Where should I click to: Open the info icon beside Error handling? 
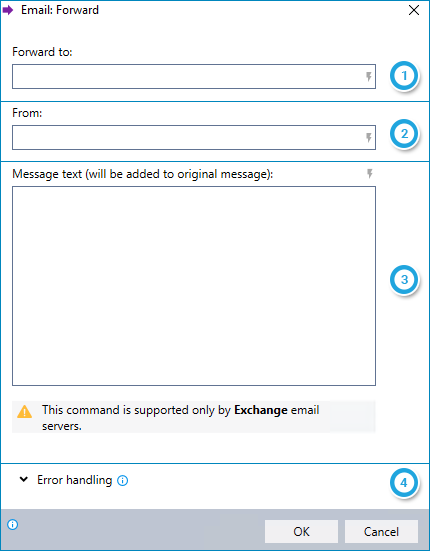pos(122,480)
